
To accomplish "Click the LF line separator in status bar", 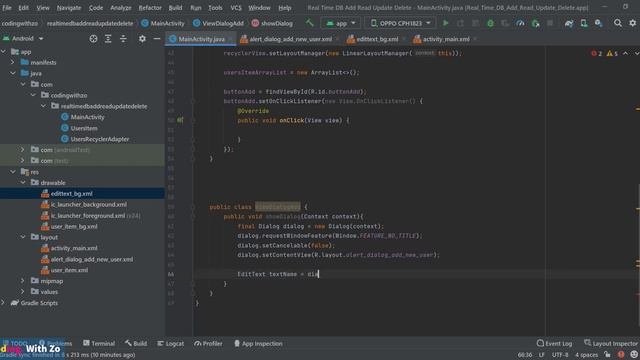I will [x=542, y=355].
